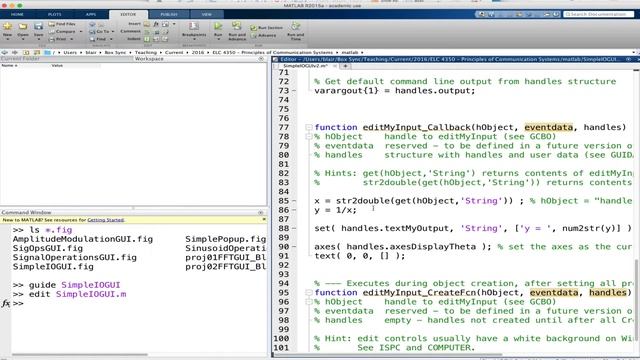640x360 pixels.
Task: Click the Run and Advance icon
Action: click(237, 26)
